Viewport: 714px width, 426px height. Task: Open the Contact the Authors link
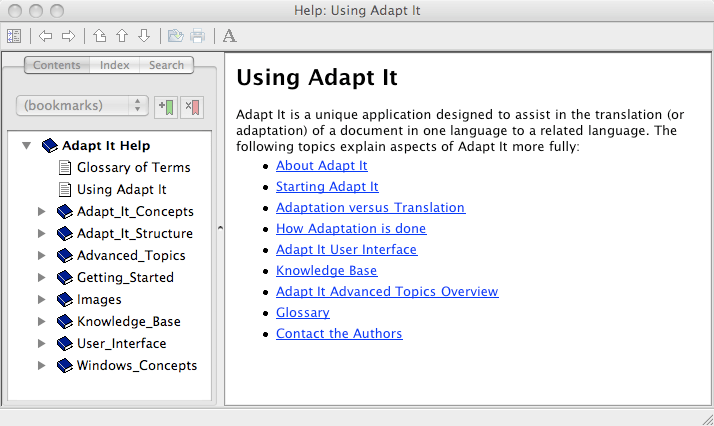(339, 334)
